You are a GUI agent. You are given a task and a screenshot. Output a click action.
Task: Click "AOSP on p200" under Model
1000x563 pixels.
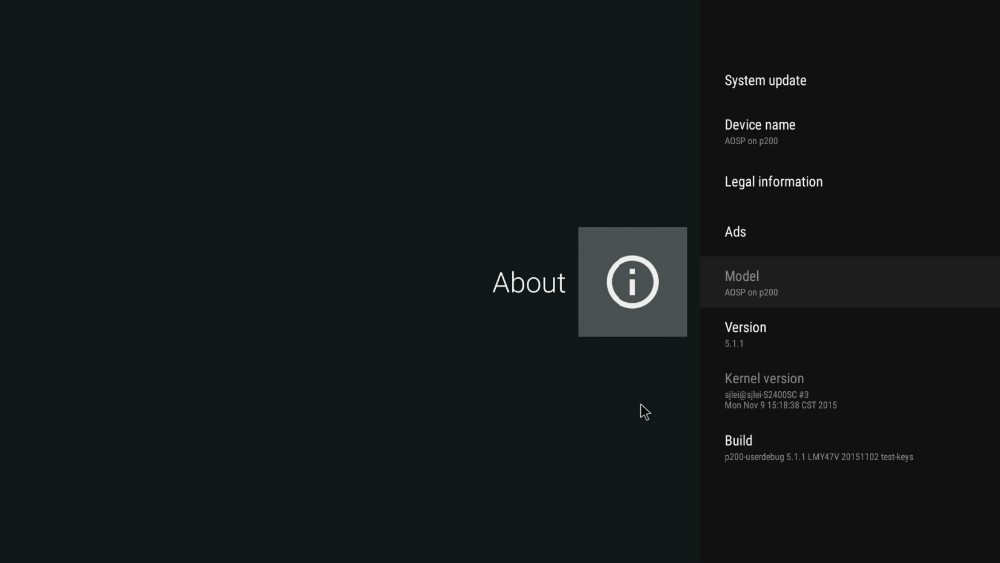pos(751,293)
